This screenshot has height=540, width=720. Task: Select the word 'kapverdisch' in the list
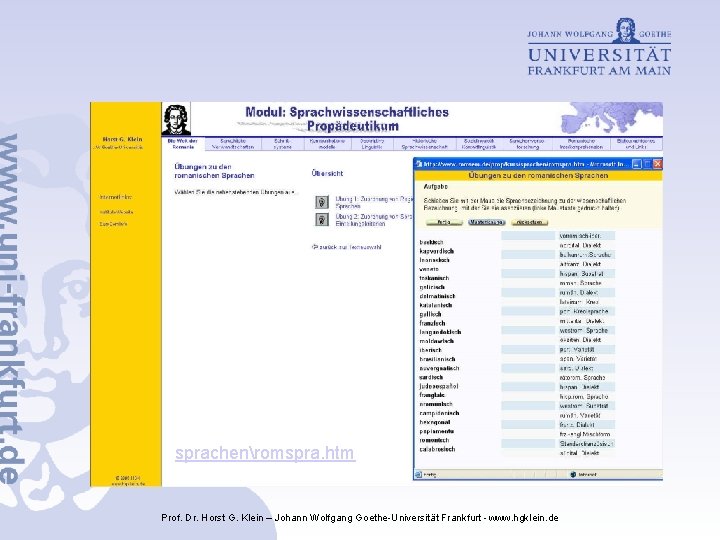coord(436,251)
